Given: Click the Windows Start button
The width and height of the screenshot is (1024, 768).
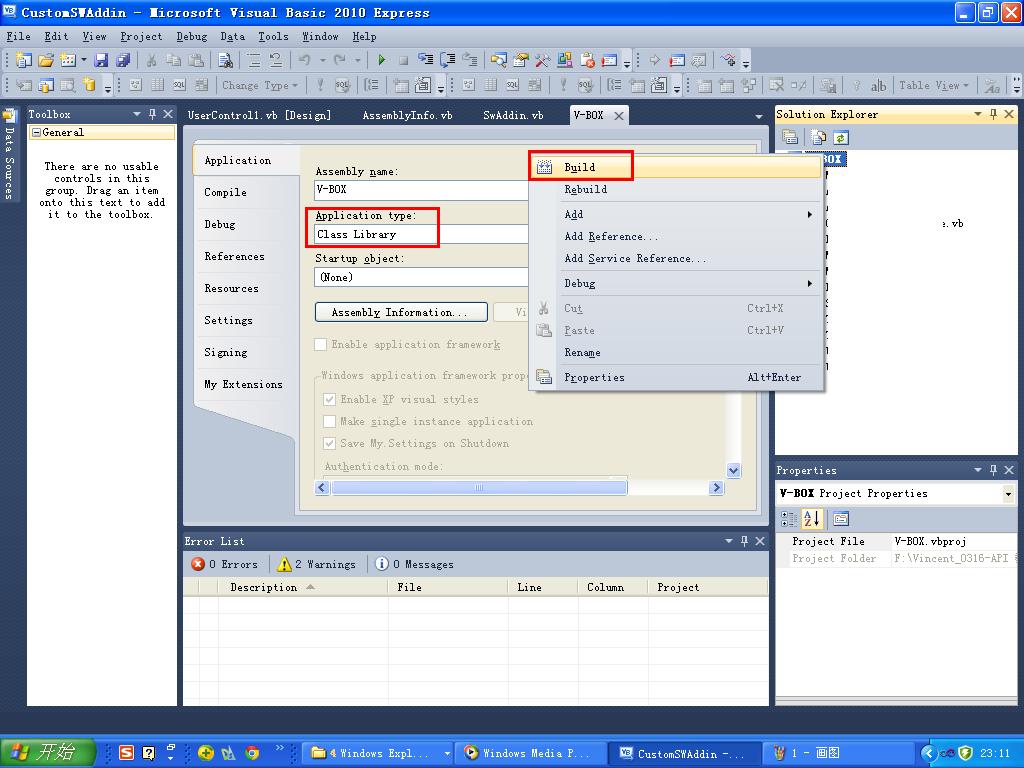Looking at the screenshot, I should click(x=48, y=752).
